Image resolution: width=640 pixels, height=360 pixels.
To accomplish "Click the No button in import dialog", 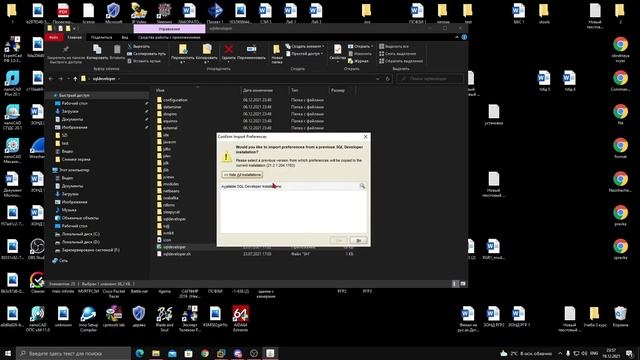I will tap(358, 240).
